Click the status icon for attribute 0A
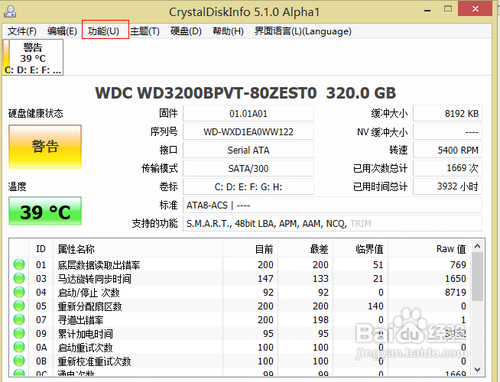Screen dimensions: 500x382 coord(19,347)
